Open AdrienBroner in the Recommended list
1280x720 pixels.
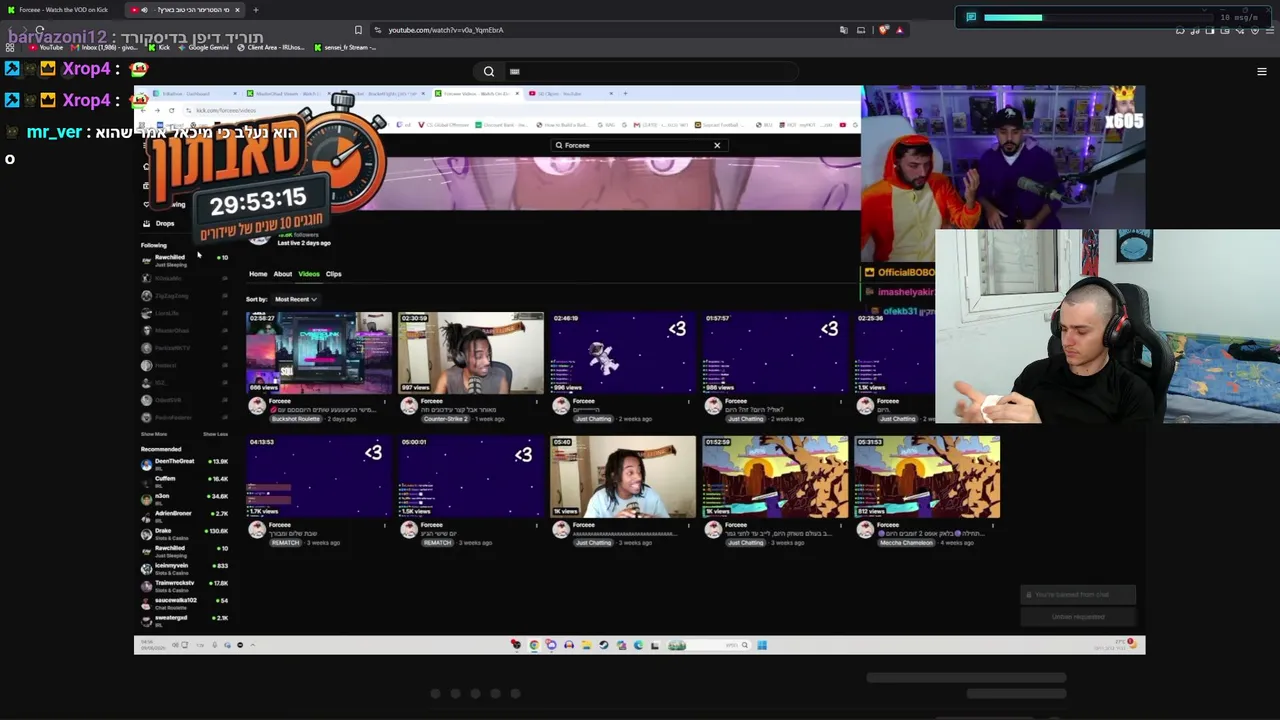(x=185, y=515)
